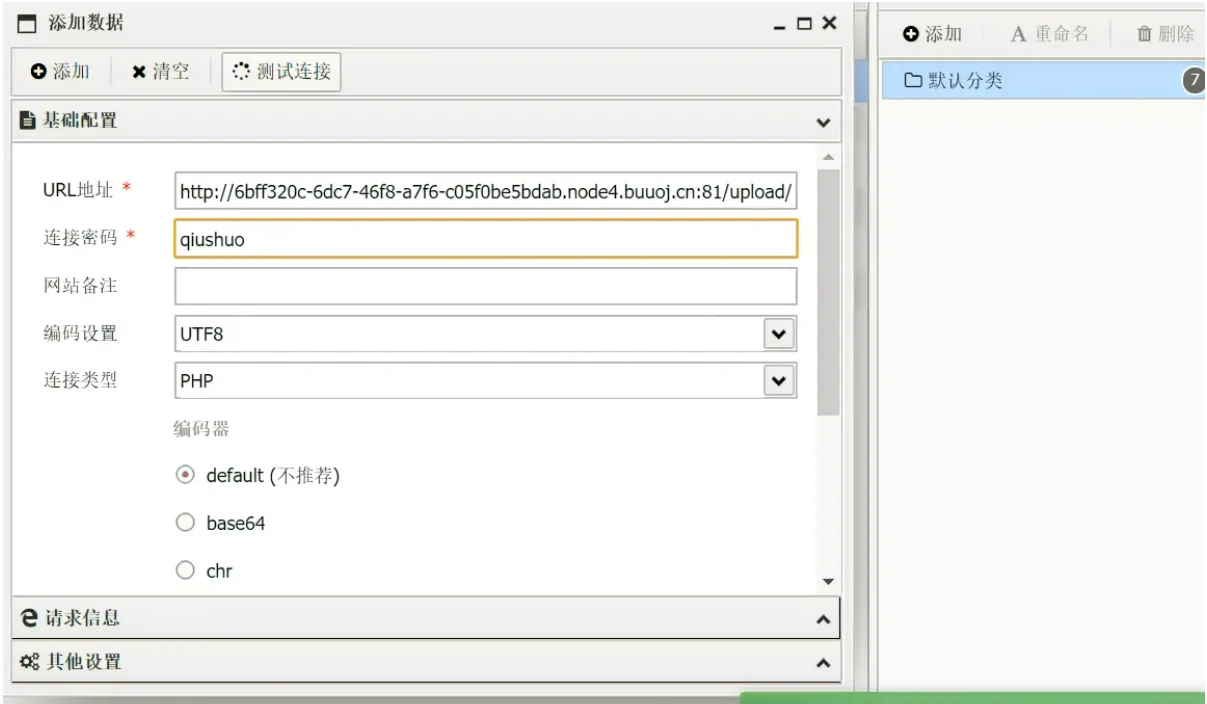Click the 网站备注 input field
This screenshot has height=704, width=1207.
[x=486, y=286]
